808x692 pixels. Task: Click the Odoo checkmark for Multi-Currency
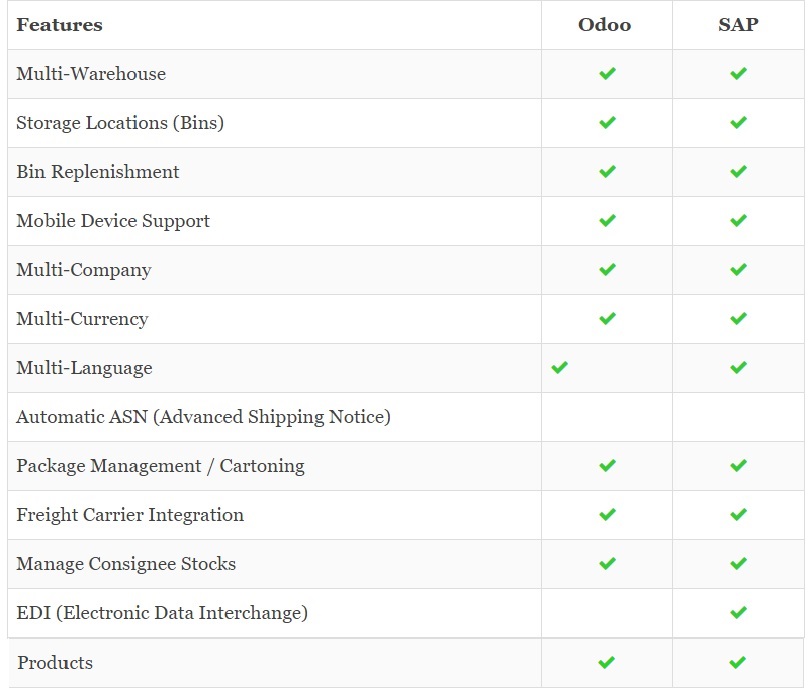[607, 318]
